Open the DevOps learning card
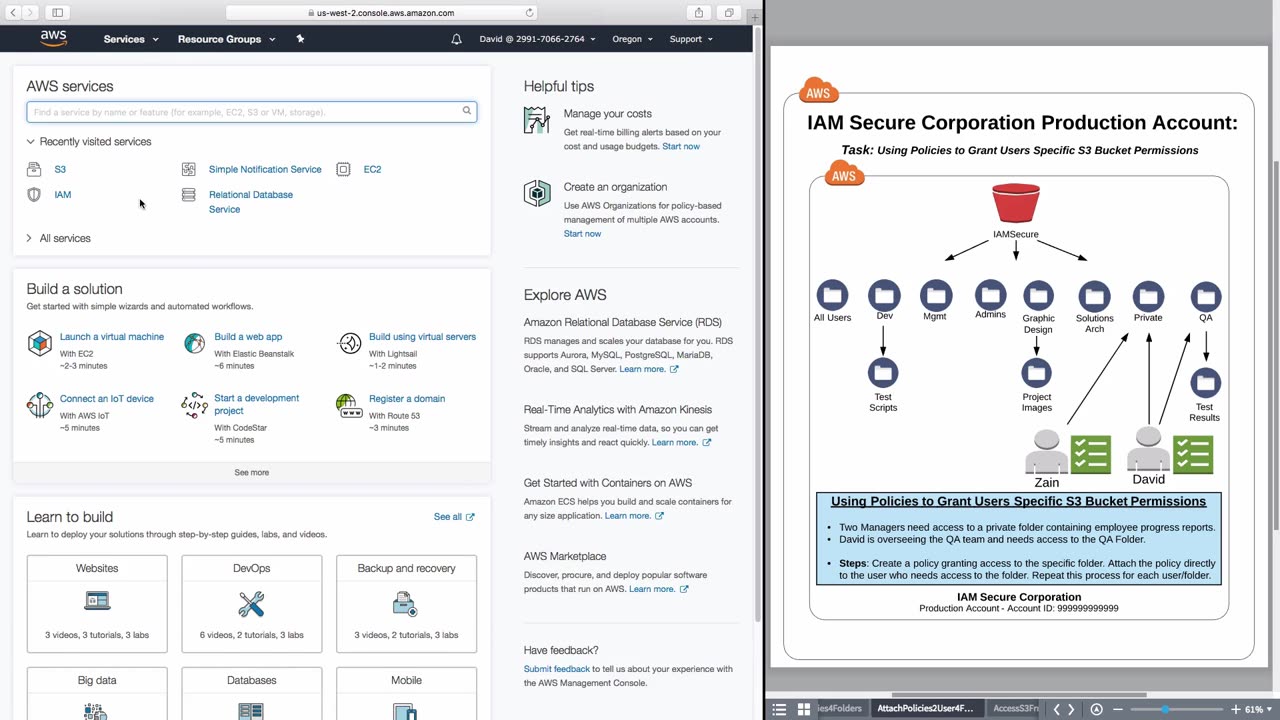Viewport: 1280px width, 720px height. pyautogui.click(x=252, y=604)
